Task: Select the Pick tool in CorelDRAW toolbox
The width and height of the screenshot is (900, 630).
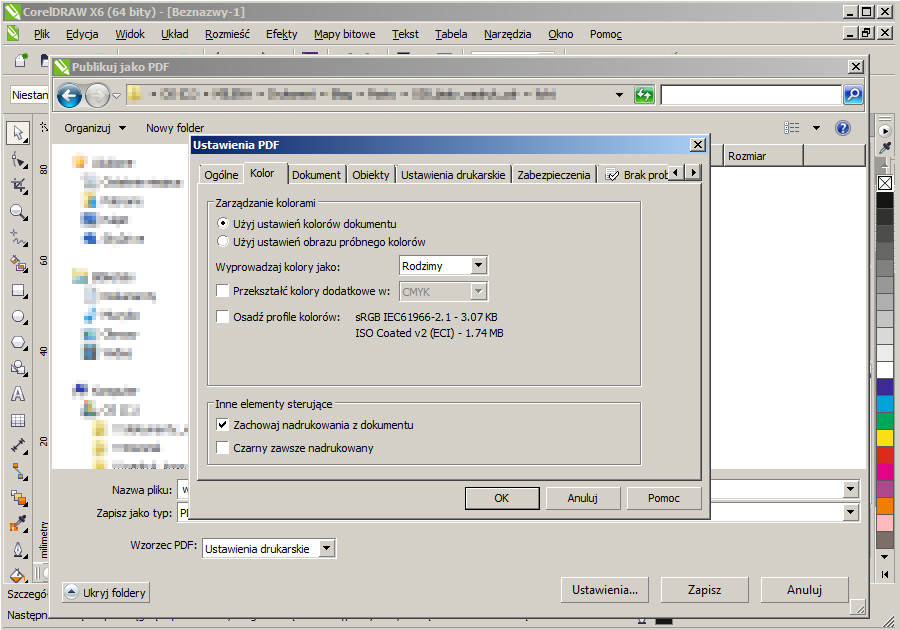Action: [18, 133]
